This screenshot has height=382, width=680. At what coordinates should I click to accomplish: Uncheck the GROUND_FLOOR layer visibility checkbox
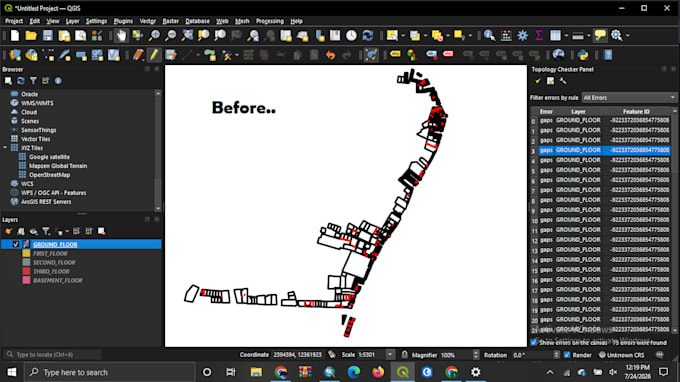click(16, 244)
